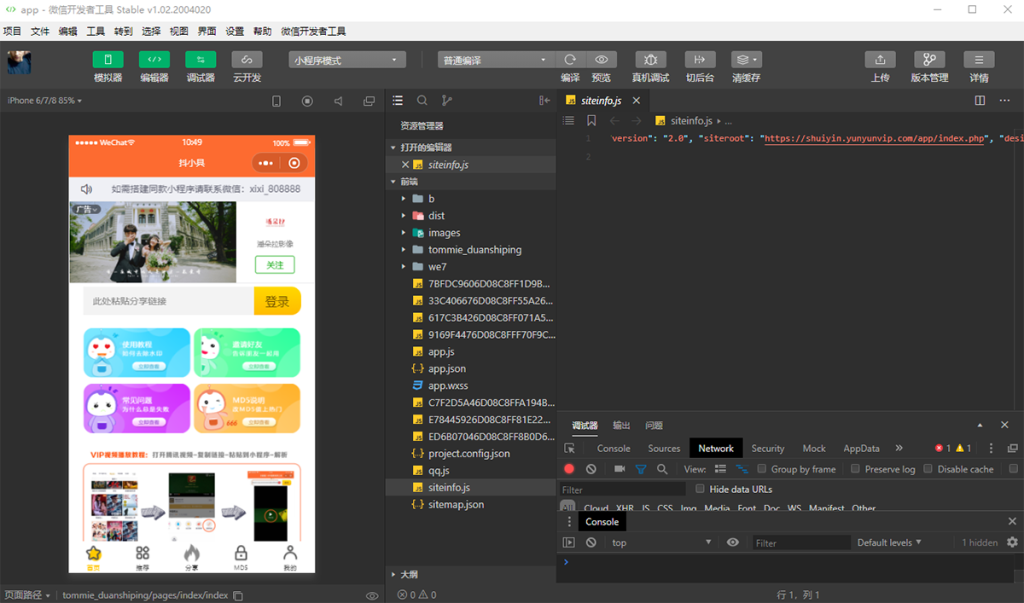The width and height of the screenshot is (1024, 603).
Task: Click the Preview eye icon
Action: [x=601, y=59]
